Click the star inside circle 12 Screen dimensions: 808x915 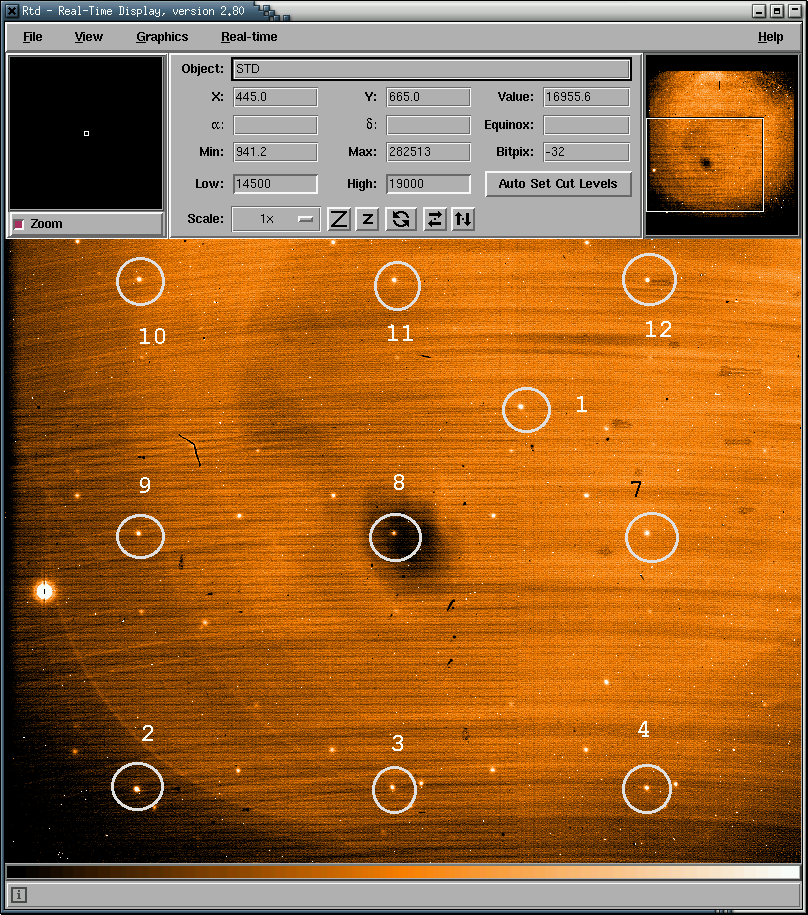[x=647, y=280]
